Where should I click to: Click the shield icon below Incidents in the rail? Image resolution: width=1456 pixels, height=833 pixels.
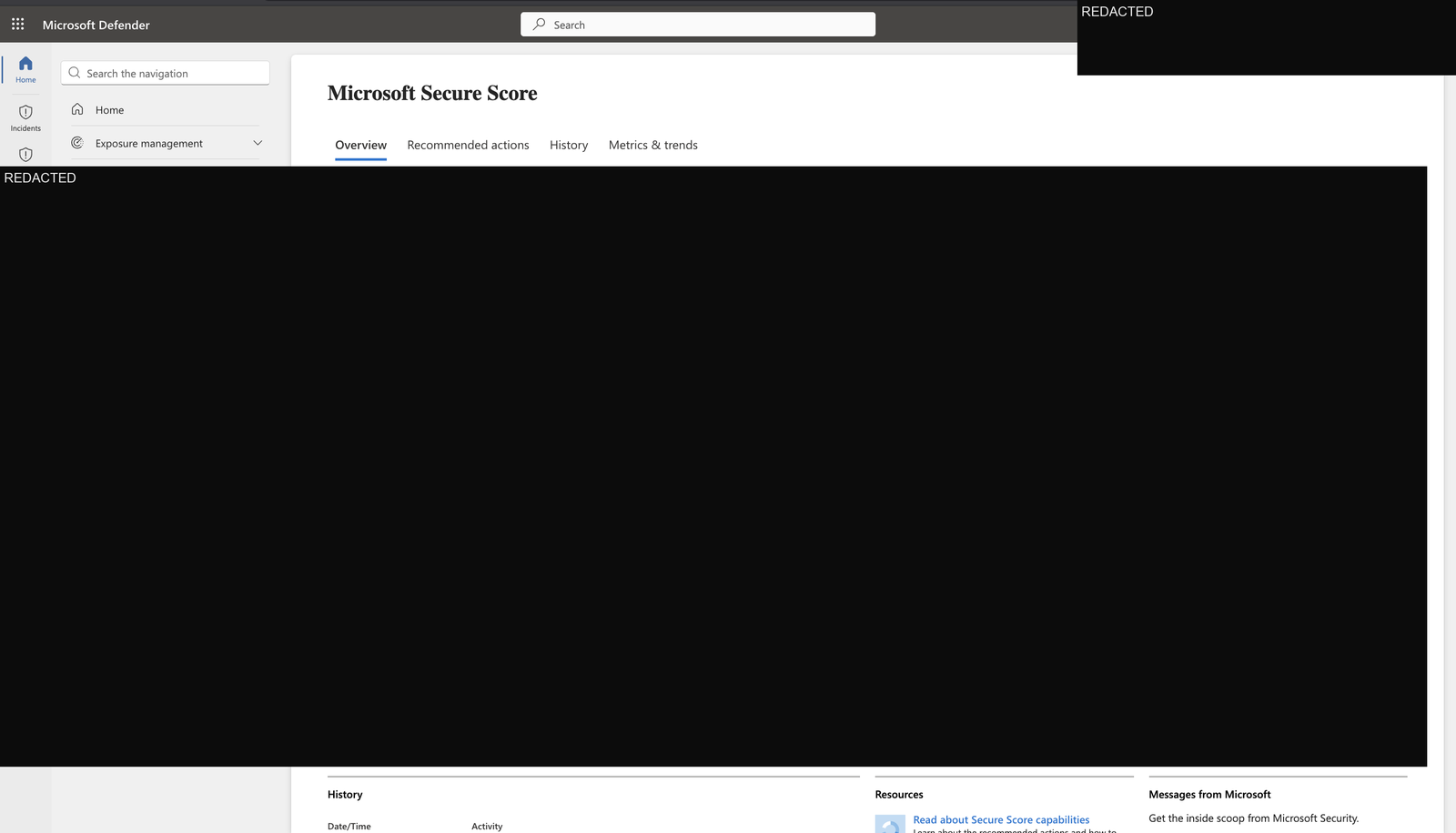[x=25, y=155]
